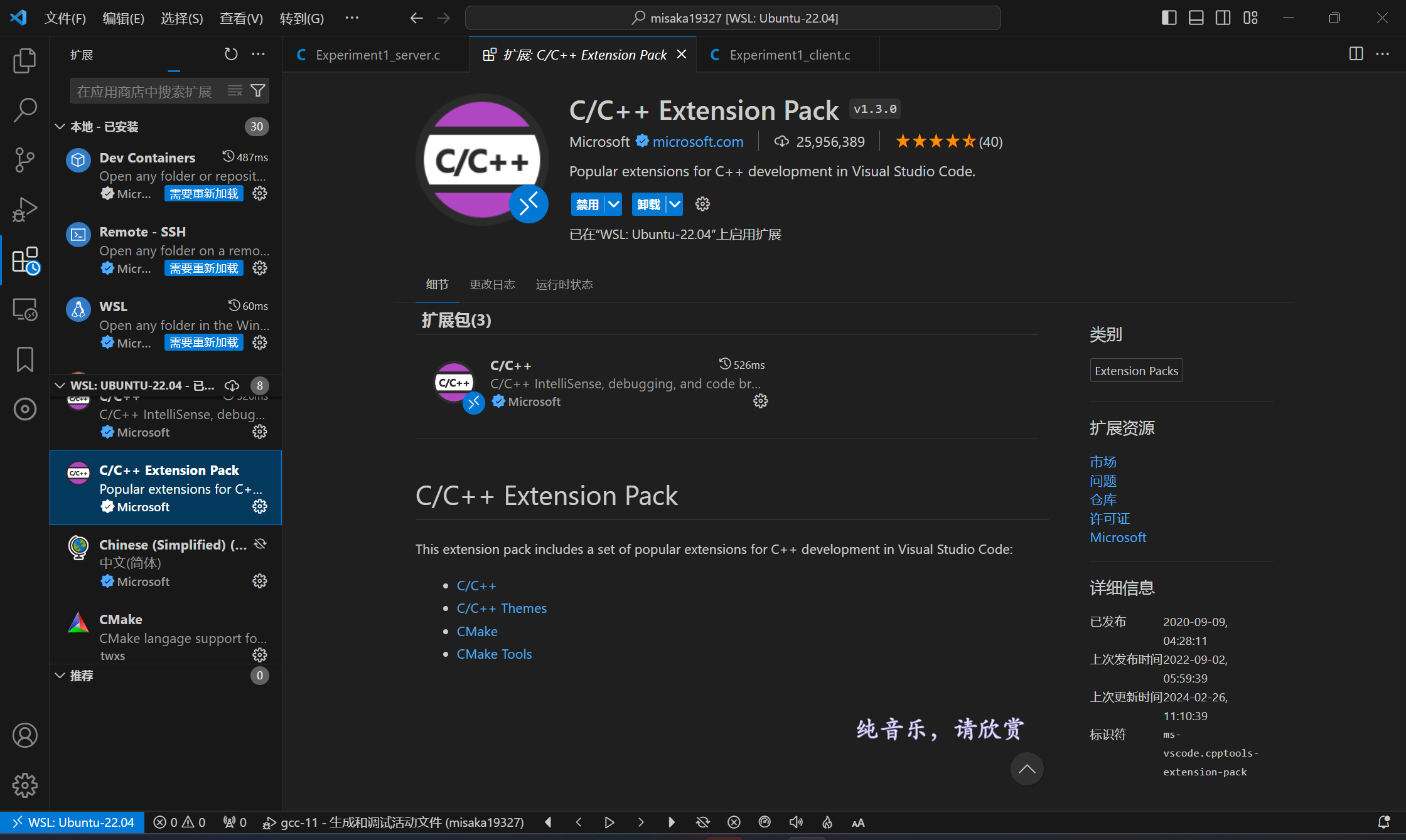Open manage gear beside uninstall button
The height and width of the screenshot is (840, 1406).
(702, 204)
